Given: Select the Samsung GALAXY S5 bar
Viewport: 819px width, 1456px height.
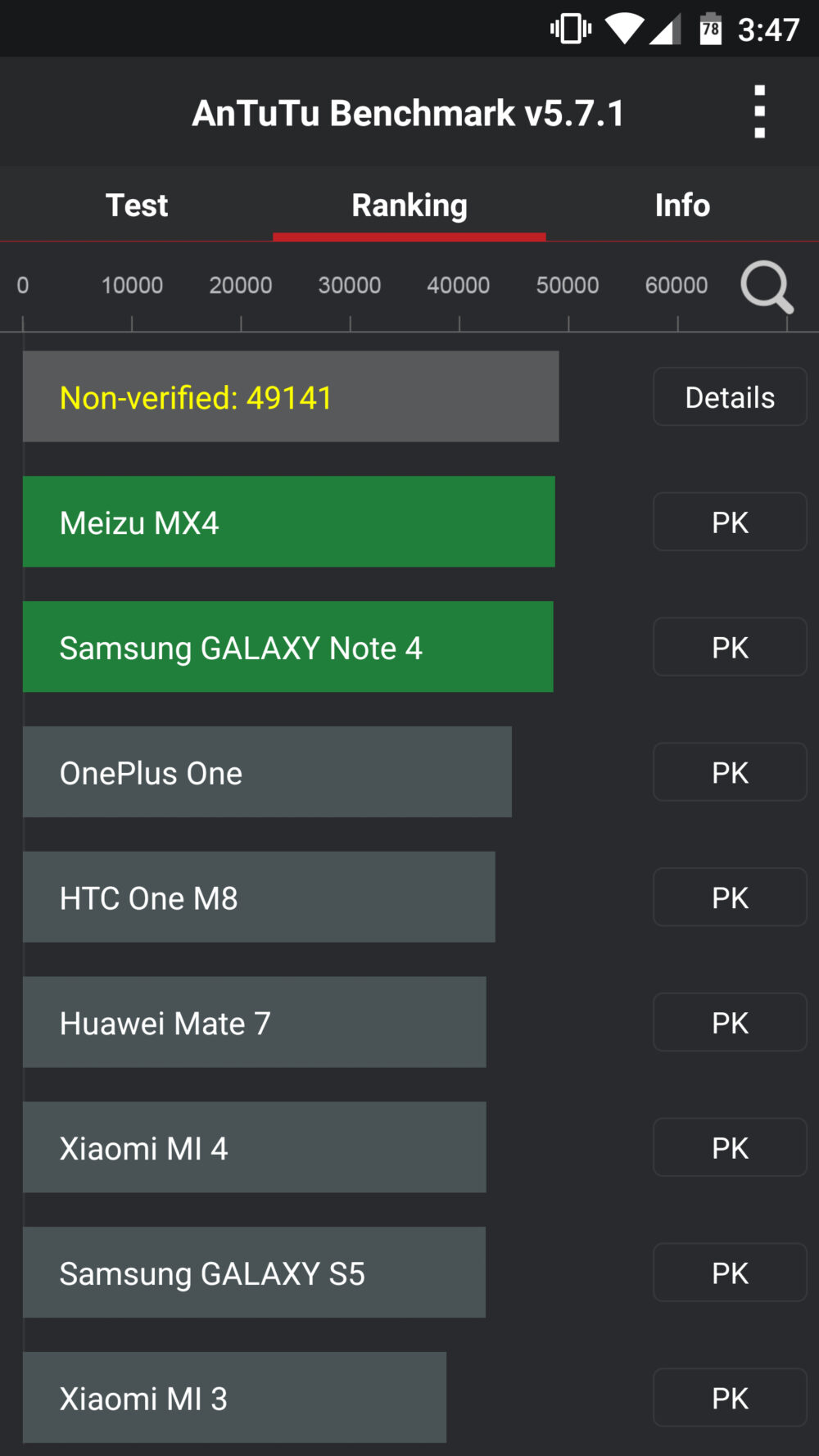Looking at the screenshot, I should [x=254, y=1273].
